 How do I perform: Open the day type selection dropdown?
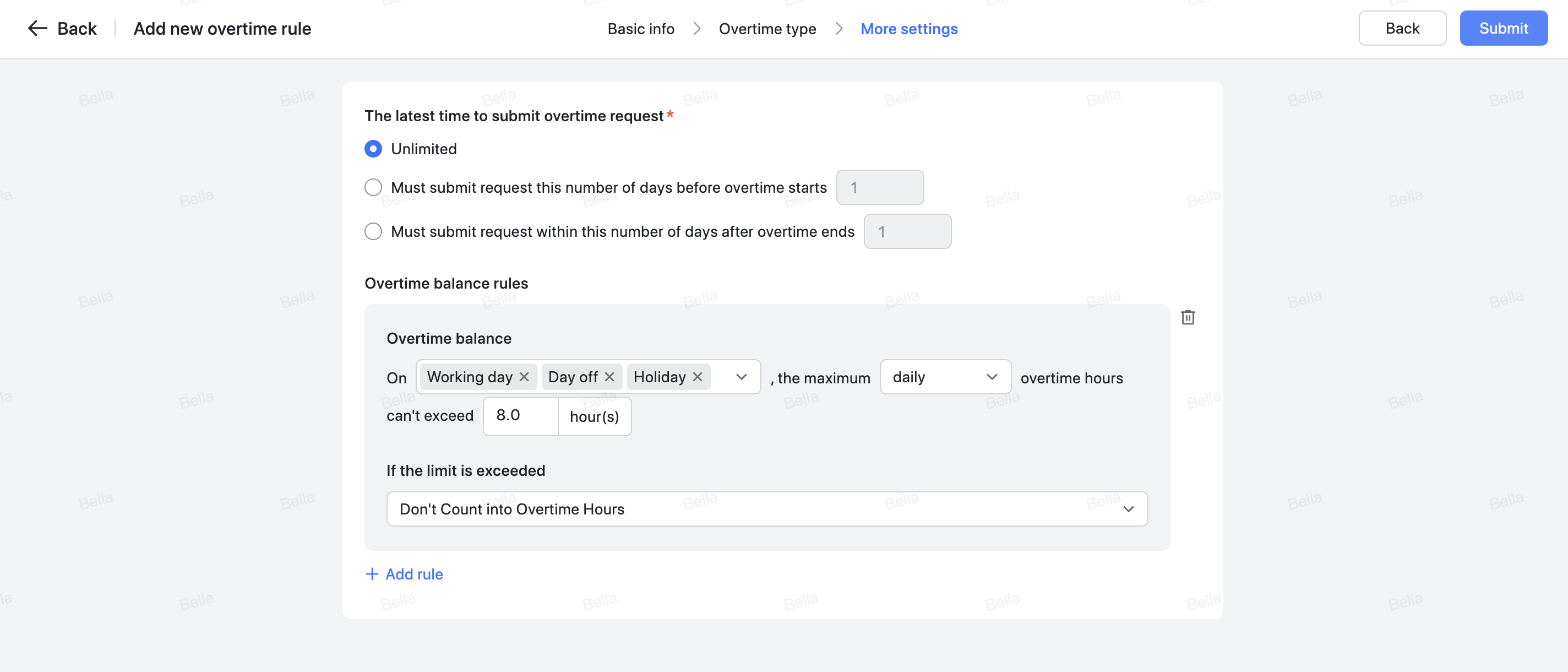[740, 377]
